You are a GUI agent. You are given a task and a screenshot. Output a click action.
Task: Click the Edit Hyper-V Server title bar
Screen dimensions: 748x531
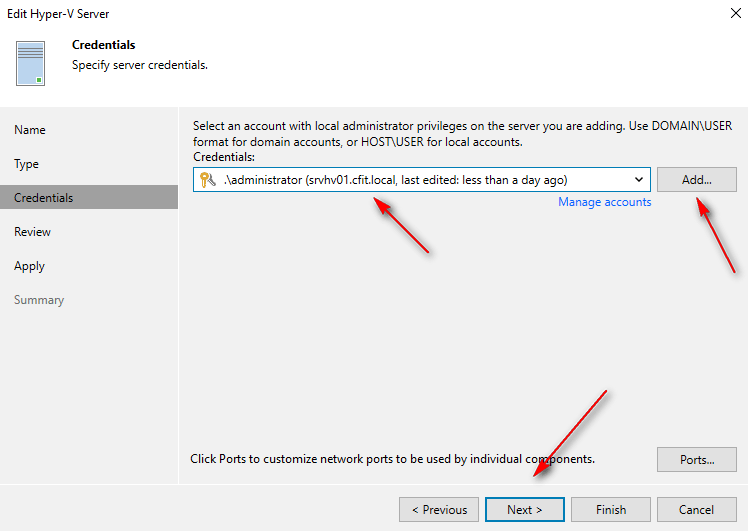[300, 14]
